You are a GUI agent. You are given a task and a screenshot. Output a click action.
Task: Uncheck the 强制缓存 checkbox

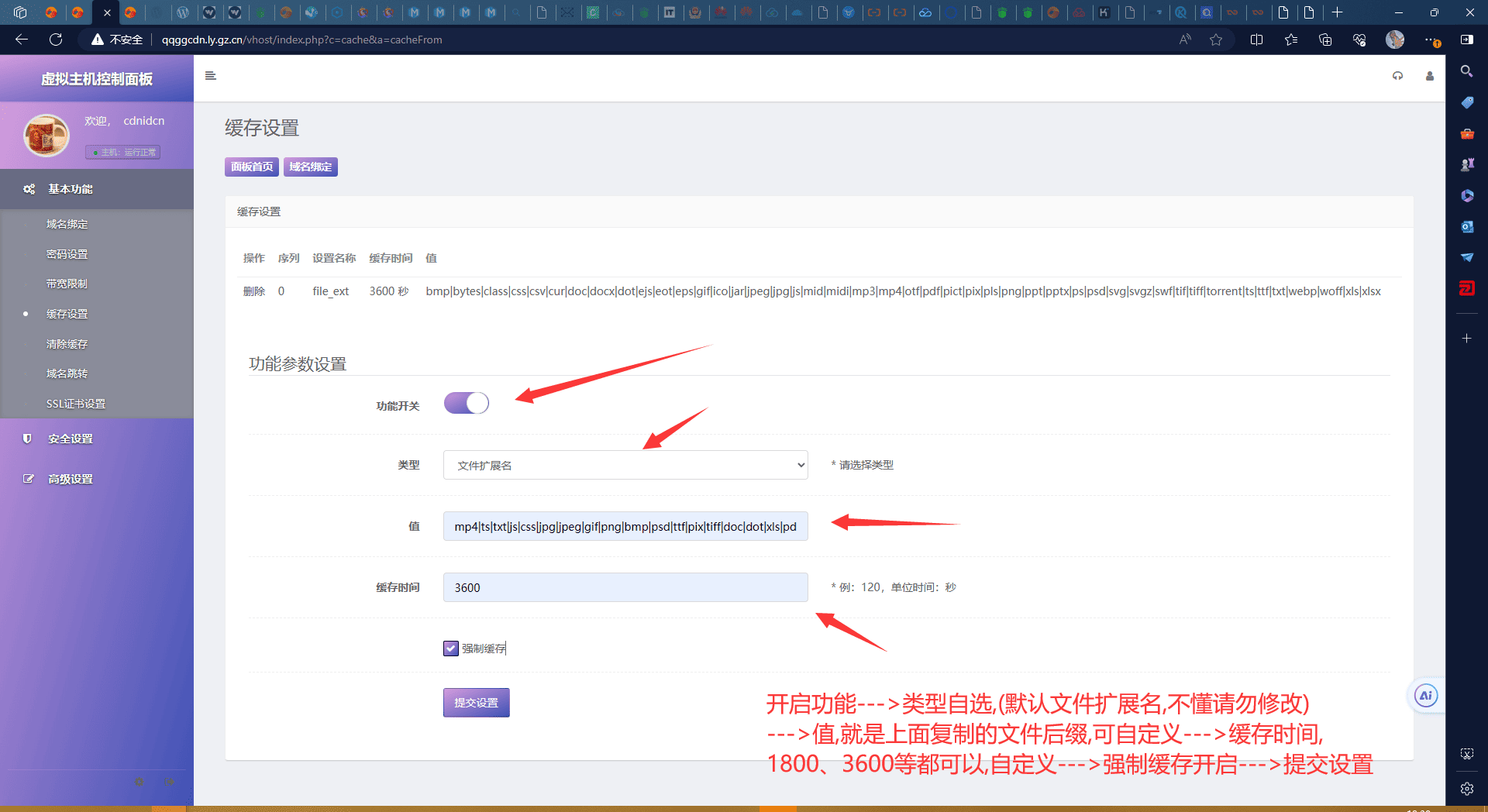[451, 649]
